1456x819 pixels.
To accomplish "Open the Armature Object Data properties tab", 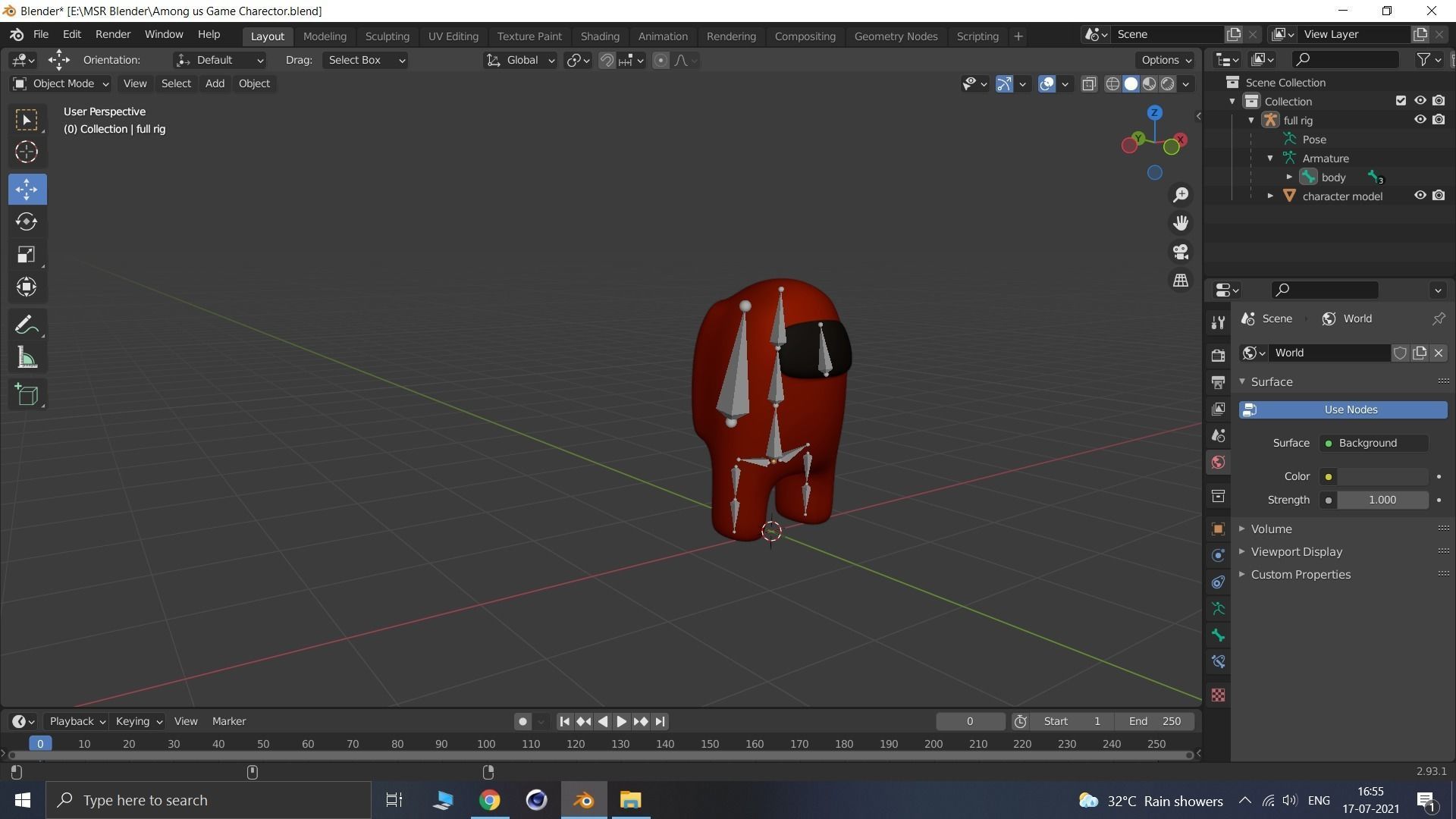I will (1218, 608).
